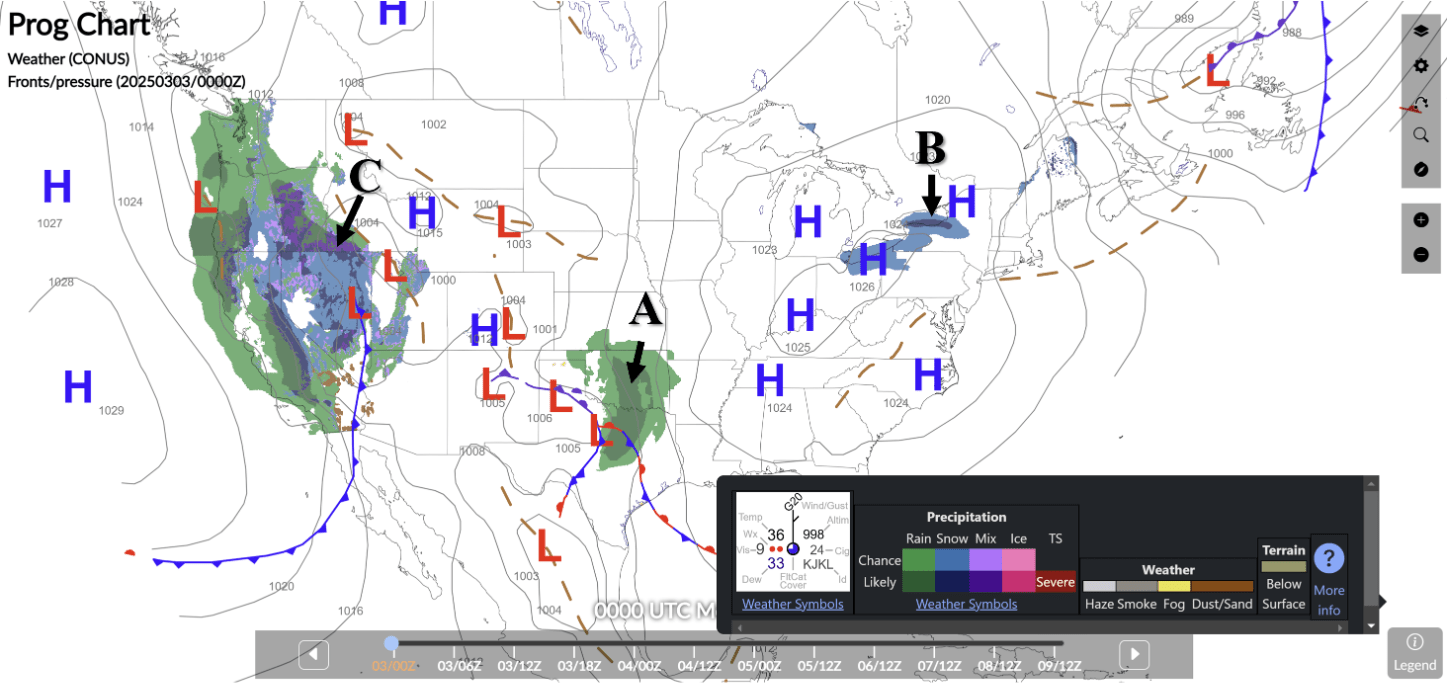This screenshot has width=1447, height=690.
Task: Open the settings gear menu
Action: (1420, 66)
